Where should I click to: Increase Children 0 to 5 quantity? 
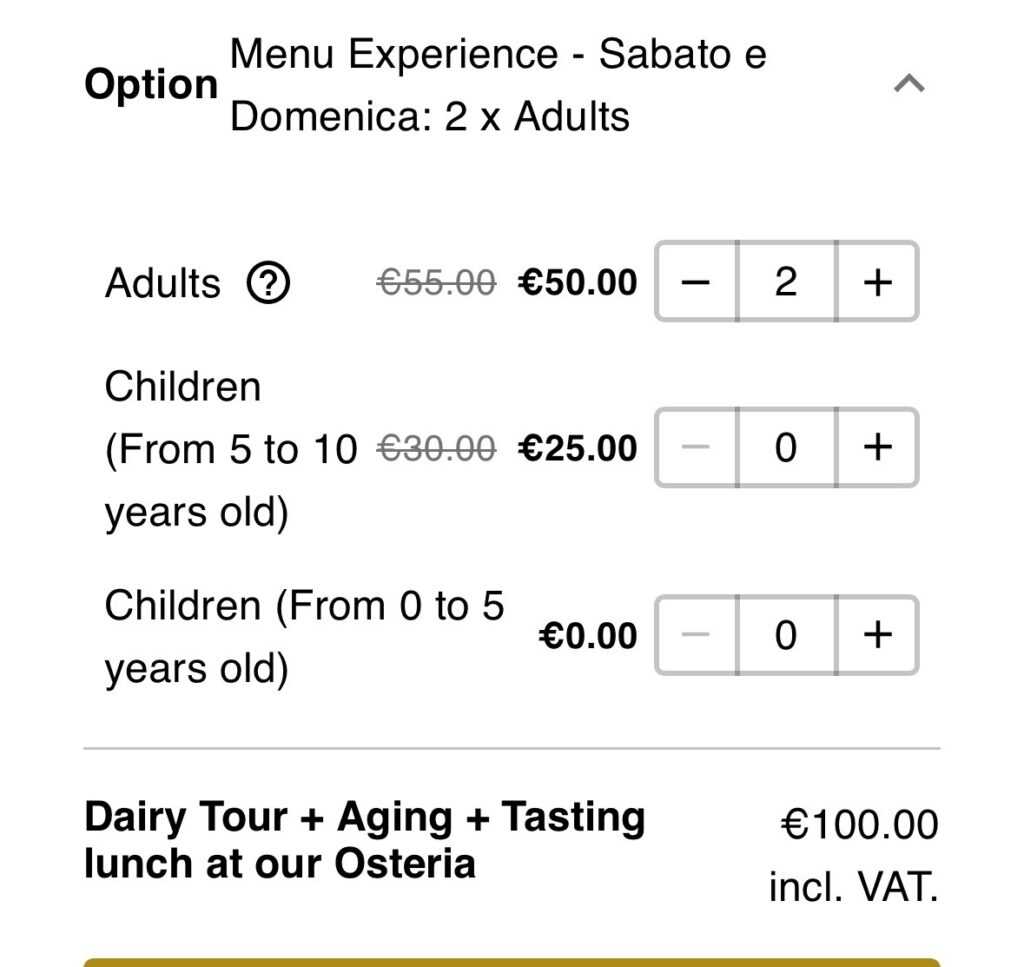(877, 635)
